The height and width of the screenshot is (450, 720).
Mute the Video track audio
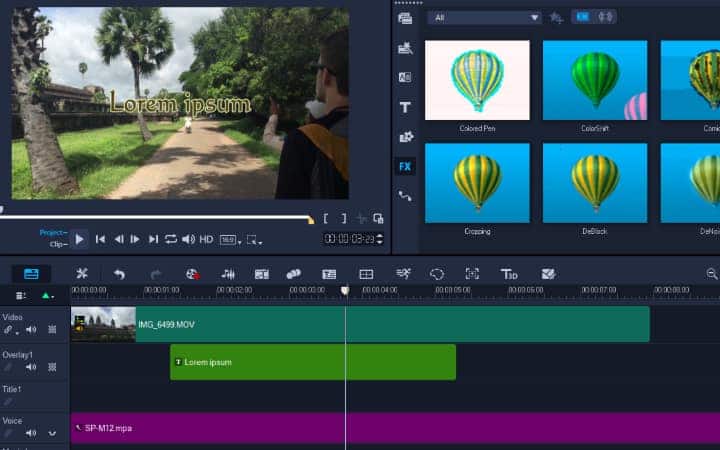coord(31,329)
